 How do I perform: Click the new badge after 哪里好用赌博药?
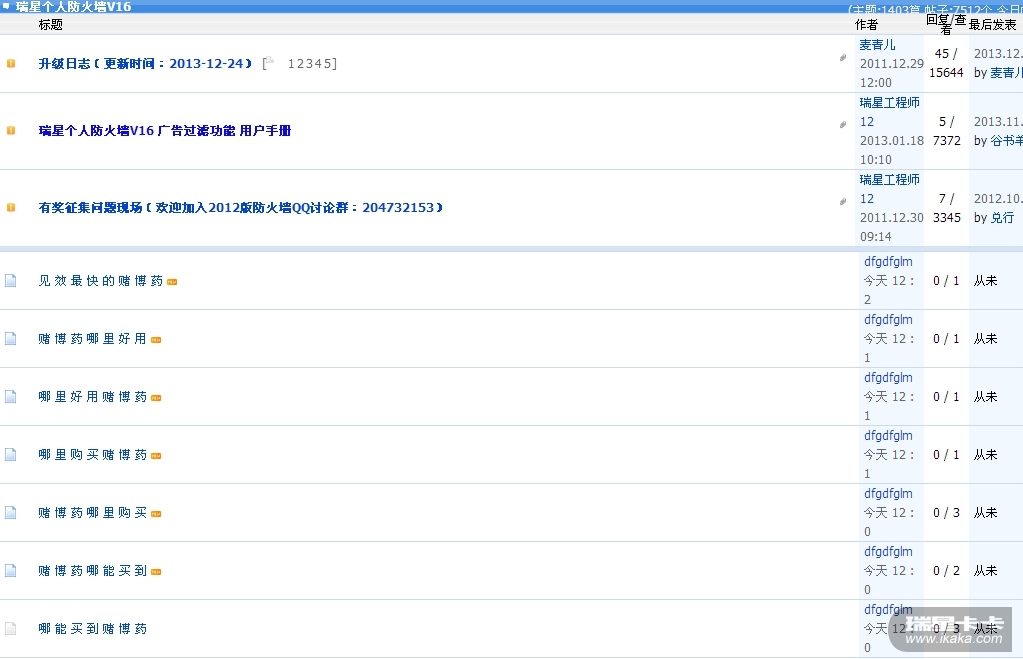[x=156, y=398]
